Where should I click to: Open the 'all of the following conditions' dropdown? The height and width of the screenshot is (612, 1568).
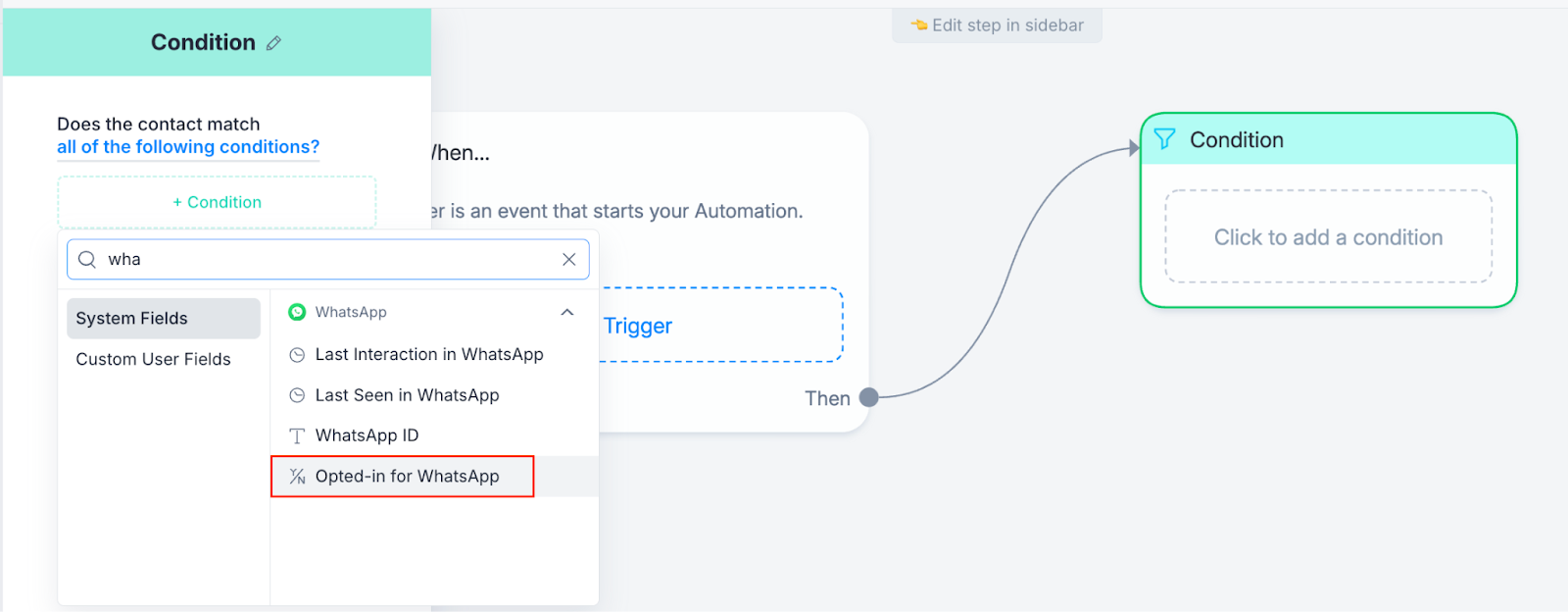[x=188, y=147]
